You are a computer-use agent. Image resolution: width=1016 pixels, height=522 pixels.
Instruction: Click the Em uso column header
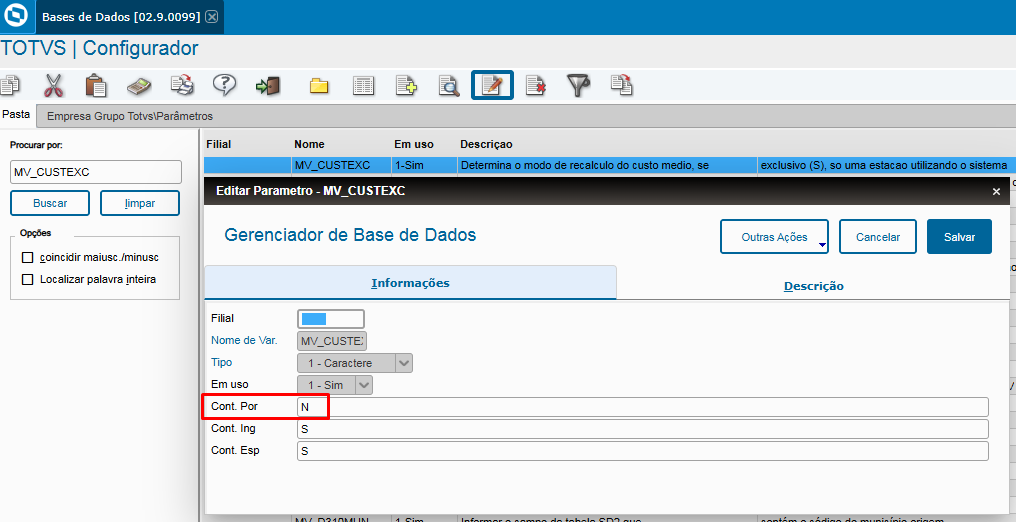point(414,144)
